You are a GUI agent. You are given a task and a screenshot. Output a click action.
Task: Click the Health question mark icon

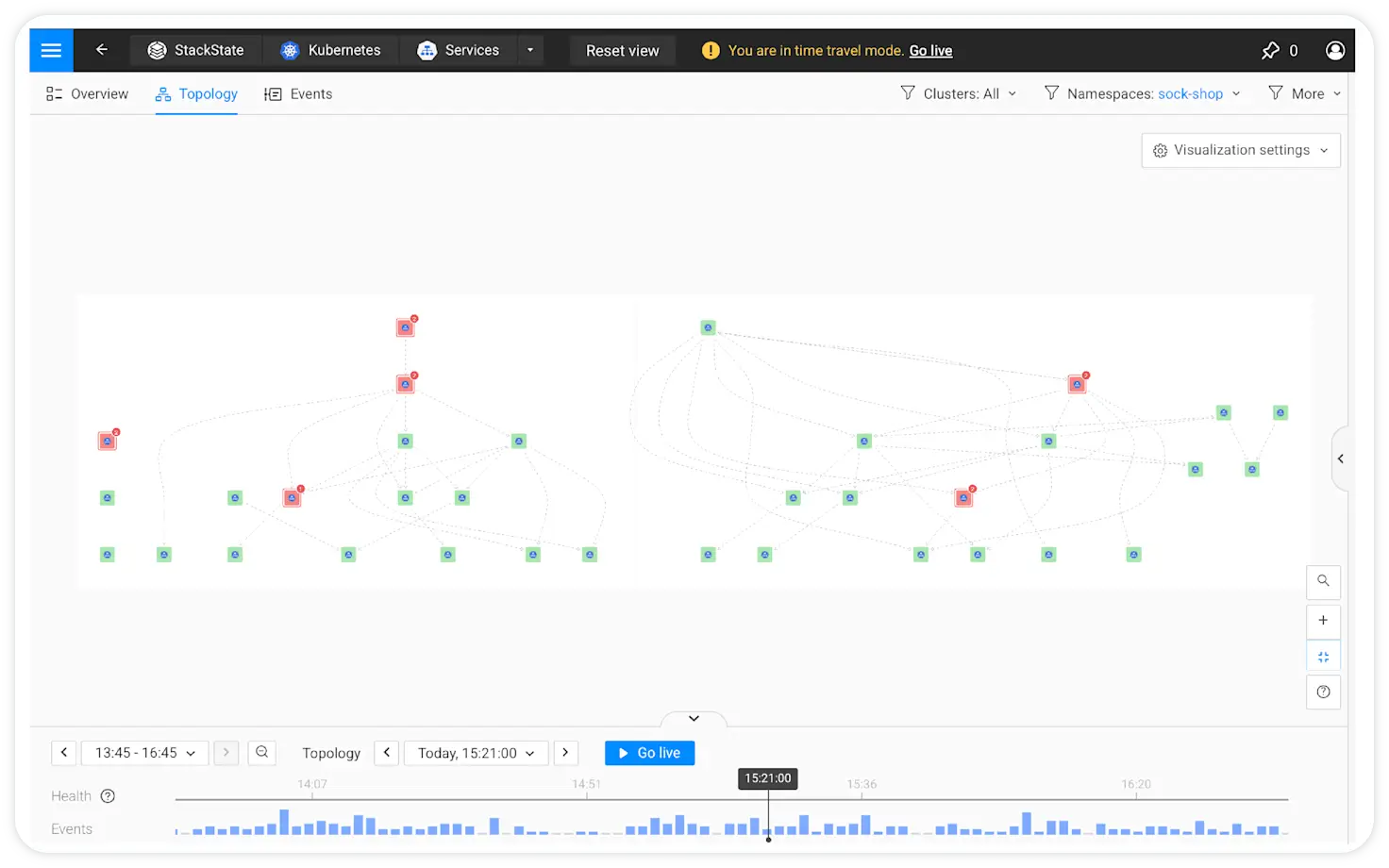[x=108, y=795]
